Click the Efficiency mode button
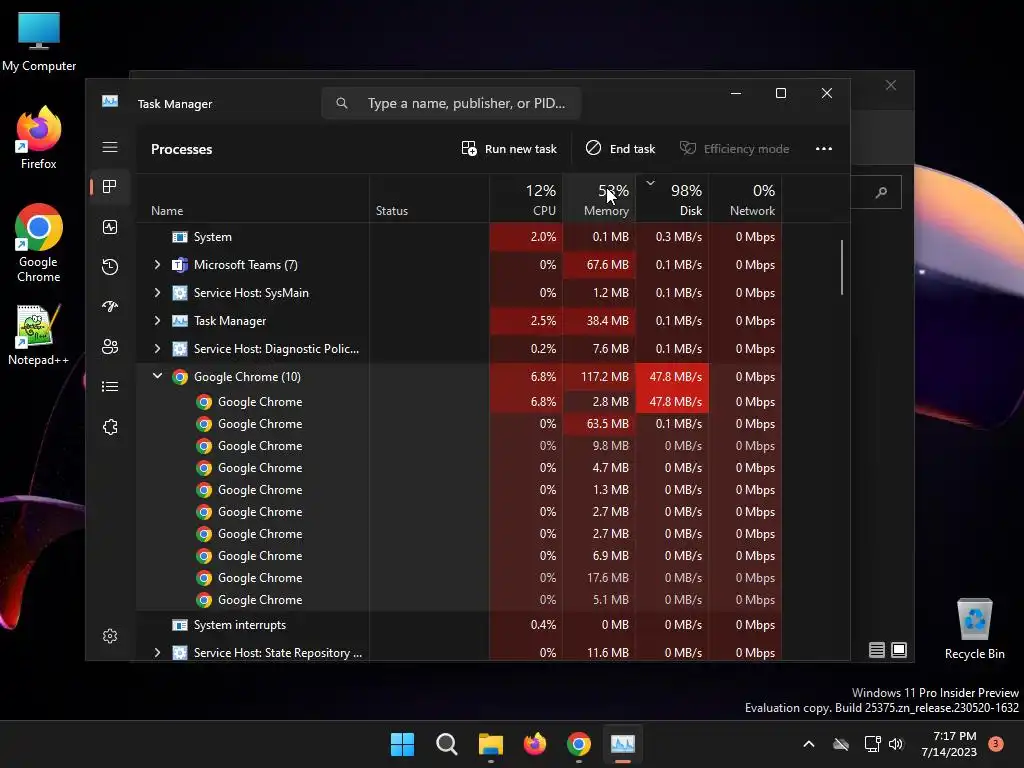 [x=735, y=149]
